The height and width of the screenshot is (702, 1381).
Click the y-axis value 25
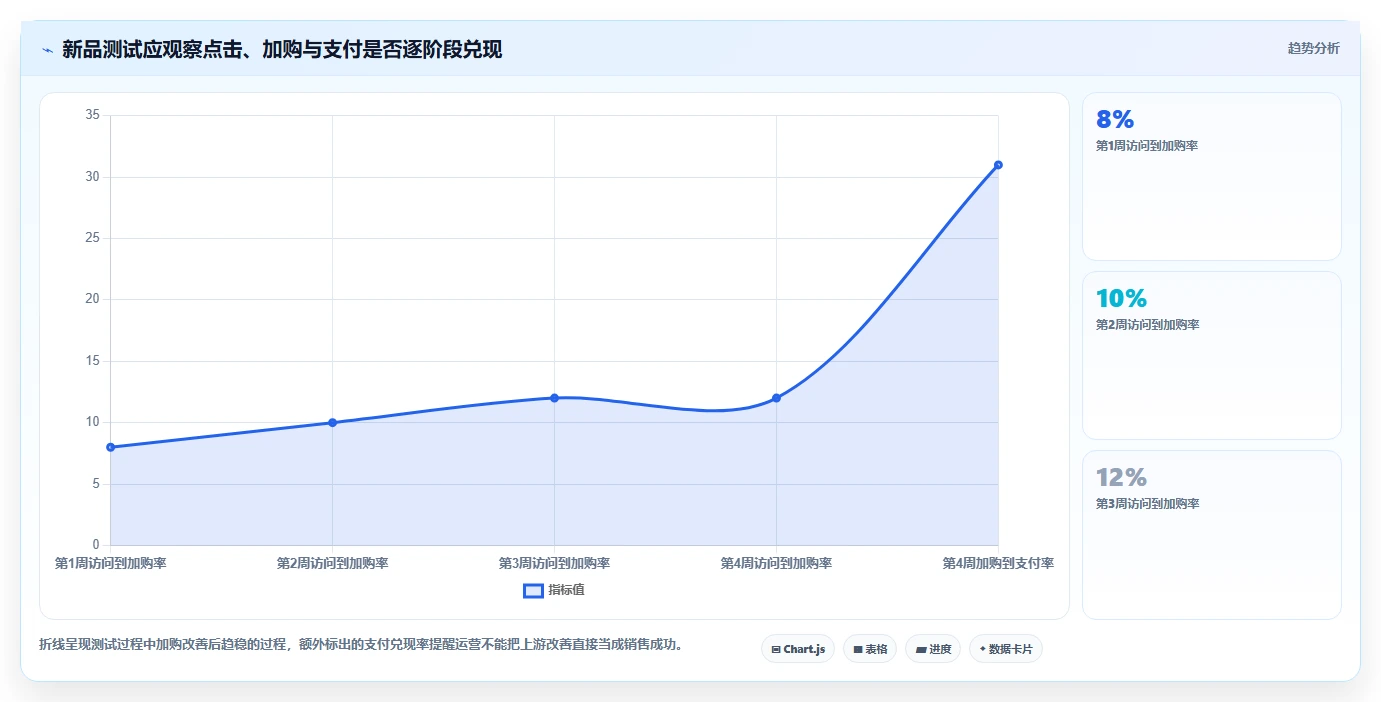tap(93, 238)
